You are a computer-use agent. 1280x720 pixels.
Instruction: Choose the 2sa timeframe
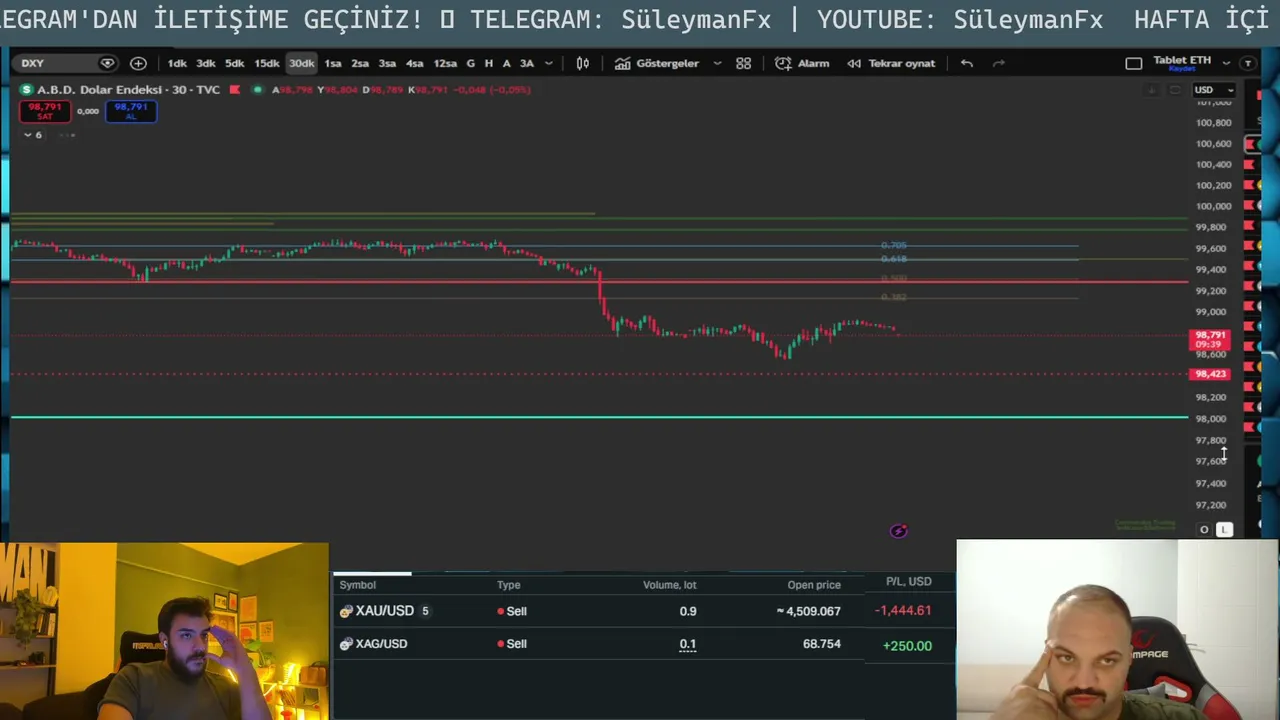(360, 63)
